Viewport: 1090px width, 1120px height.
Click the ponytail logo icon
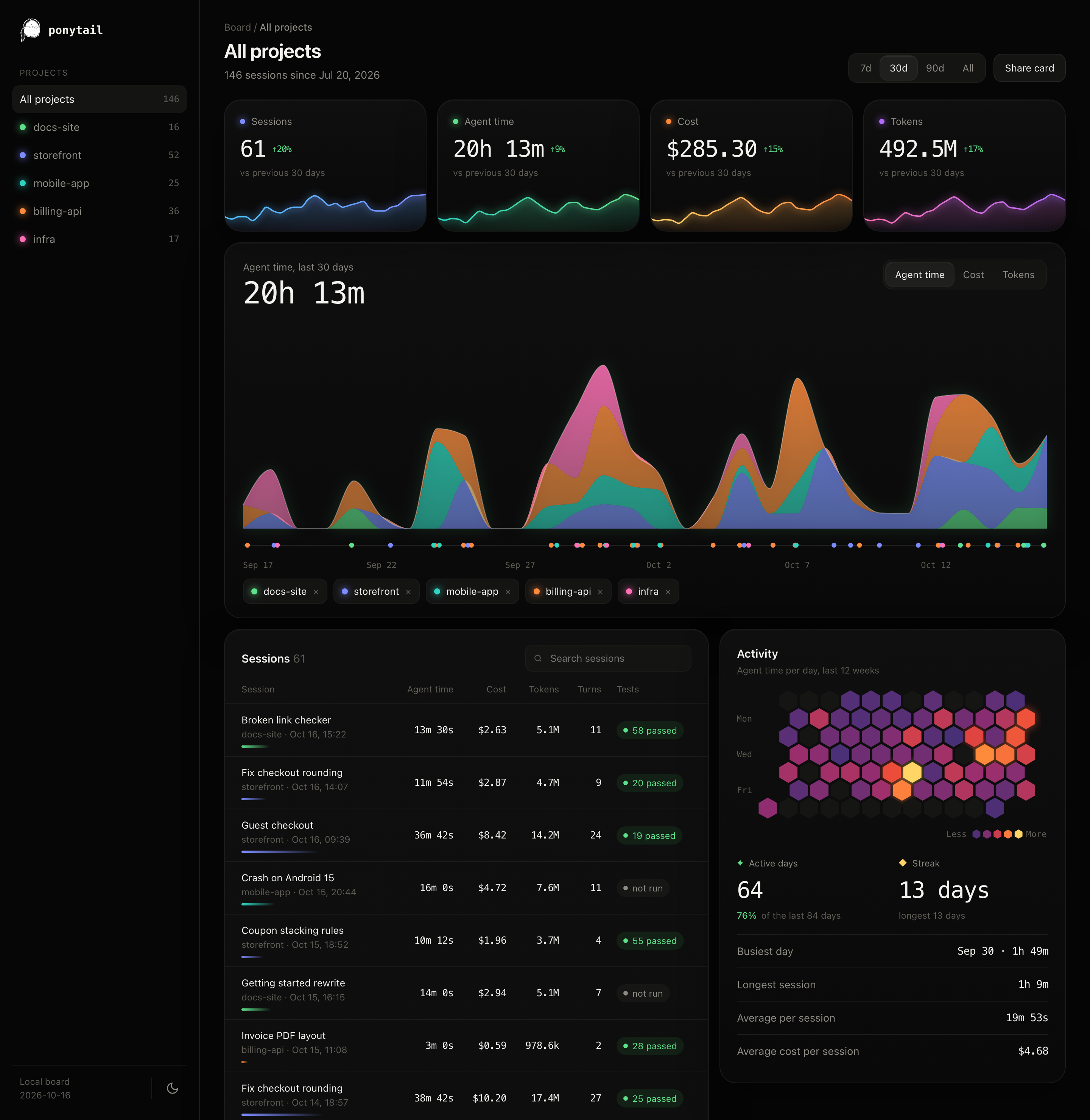pyautogui.click(x=30, y=29)
